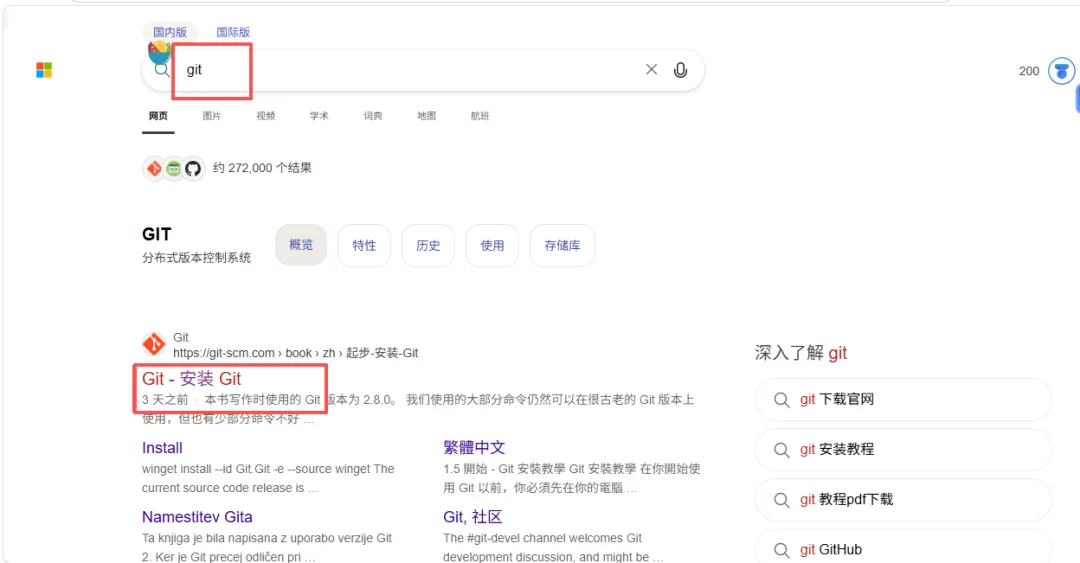Image resolution: width=1080 pixels, height=563 pixels.
Task: Search suggestion git 安装教程
Action: (903, 450)
